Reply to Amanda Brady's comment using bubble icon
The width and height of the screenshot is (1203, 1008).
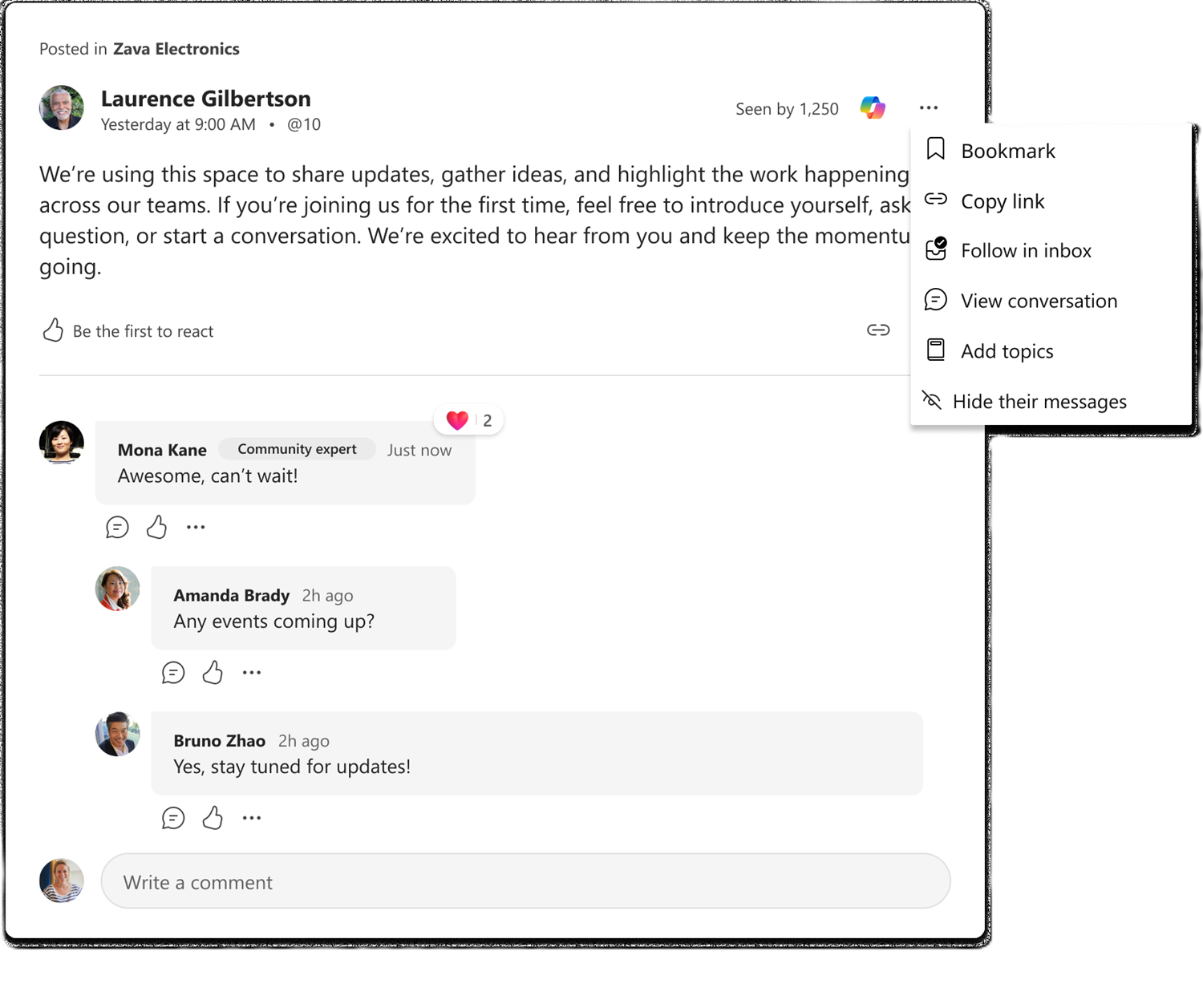173,672
